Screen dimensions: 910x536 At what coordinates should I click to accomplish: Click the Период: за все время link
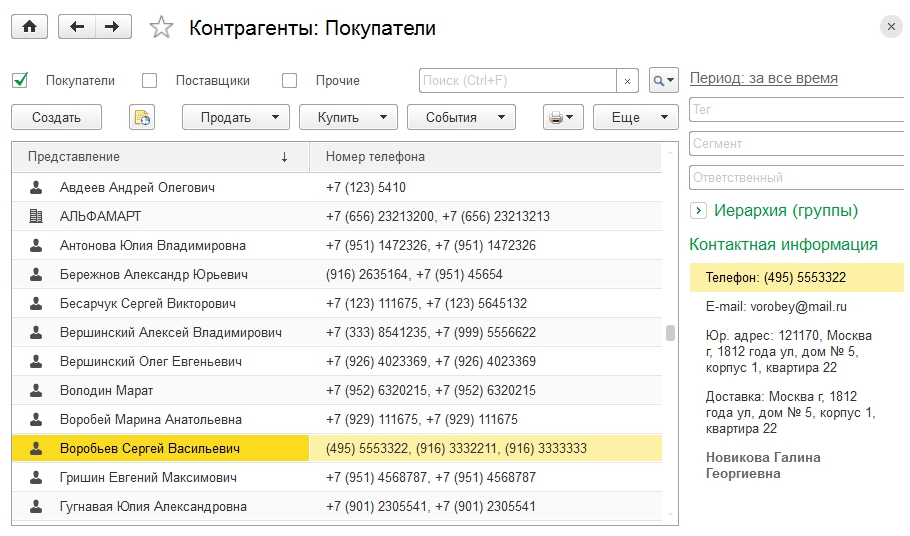coord(763,78)
